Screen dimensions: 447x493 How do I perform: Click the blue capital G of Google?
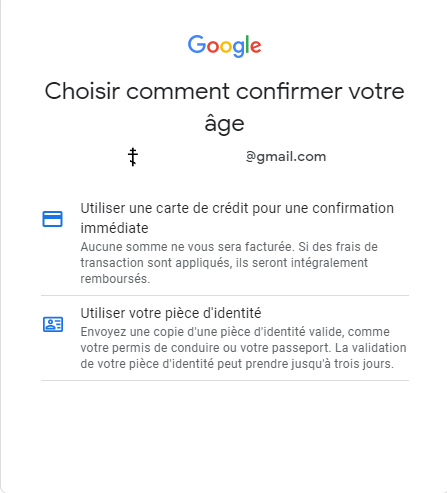click(x=197, y=44)
